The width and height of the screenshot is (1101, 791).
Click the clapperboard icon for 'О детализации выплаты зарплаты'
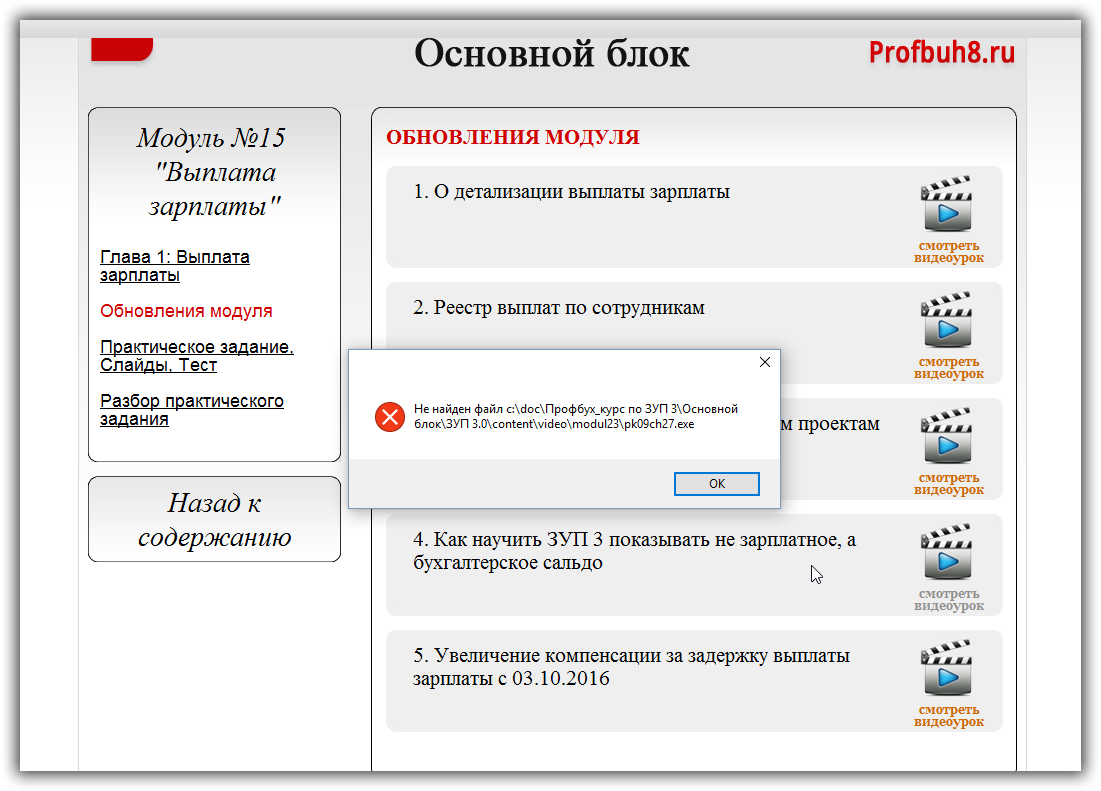pos(946,205)
